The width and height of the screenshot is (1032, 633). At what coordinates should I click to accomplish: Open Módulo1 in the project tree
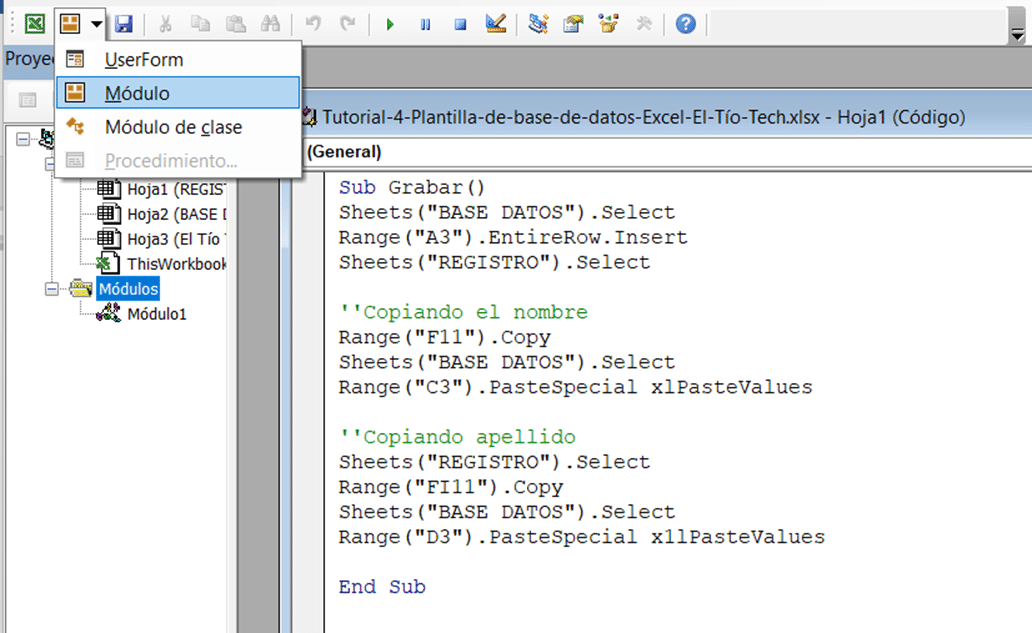point(156,314)
